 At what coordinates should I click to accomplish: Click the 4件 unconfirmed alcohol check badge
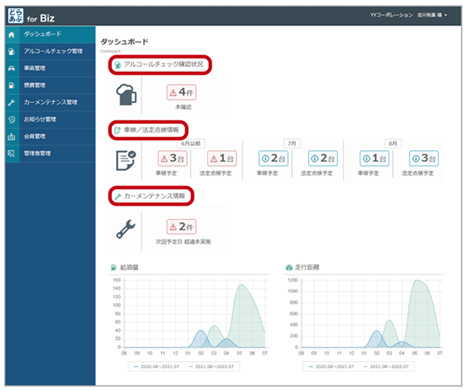tap(181, 92)
